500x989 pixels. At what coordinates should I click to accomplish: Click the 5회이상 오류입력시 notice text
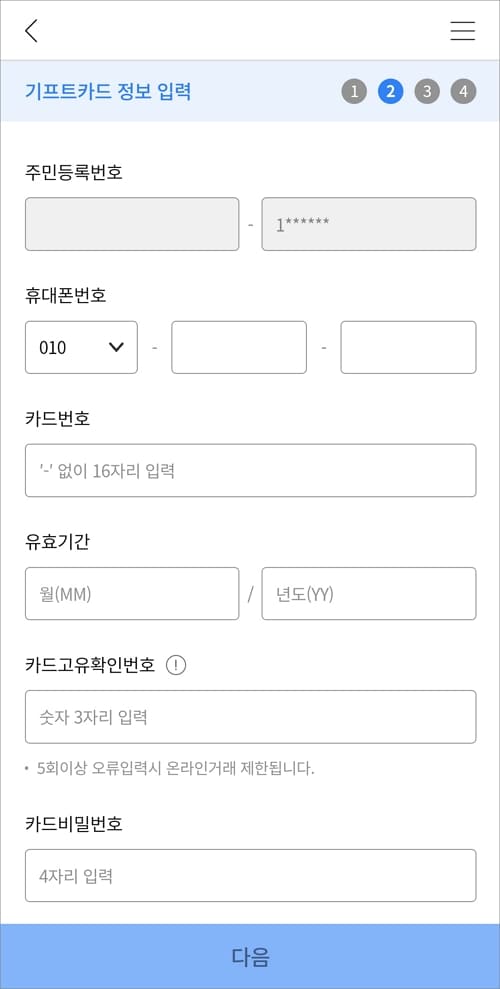click(176, 769)
